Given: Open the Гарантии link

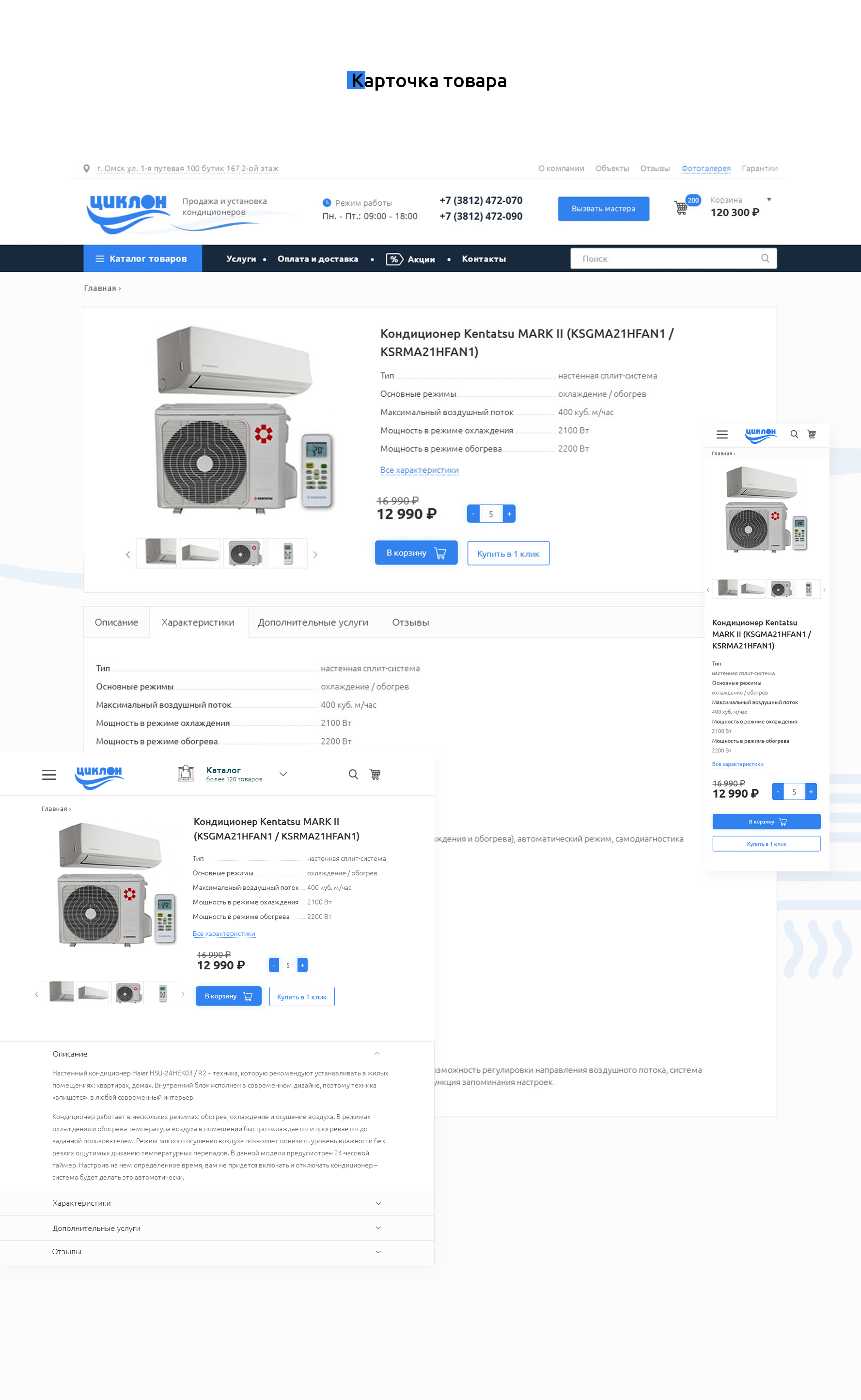Looking at the screenshot, I should point(760,169).
